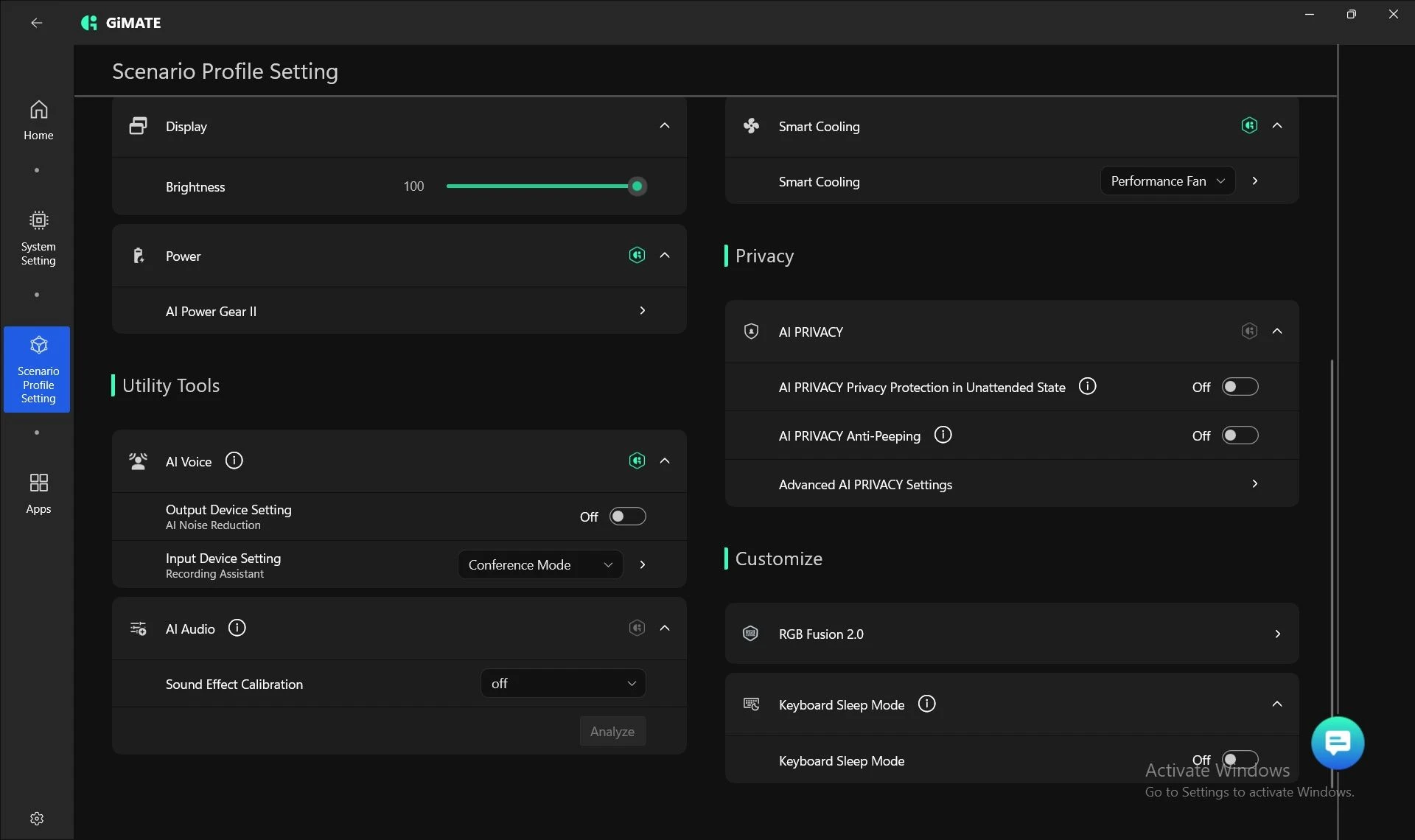1415x840 pixels.
Task: Click the Brightness slider handle
Action: [x=637, y=186]
